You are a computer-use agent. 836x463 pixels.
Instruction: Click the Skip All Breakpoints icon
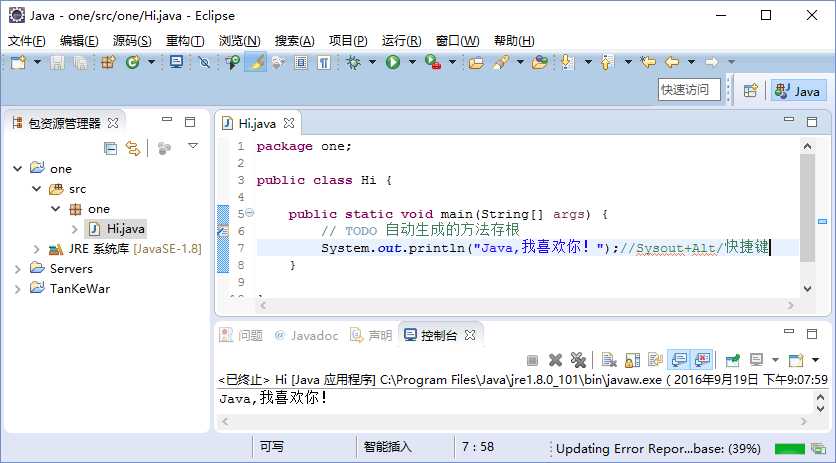click(204, 62)
